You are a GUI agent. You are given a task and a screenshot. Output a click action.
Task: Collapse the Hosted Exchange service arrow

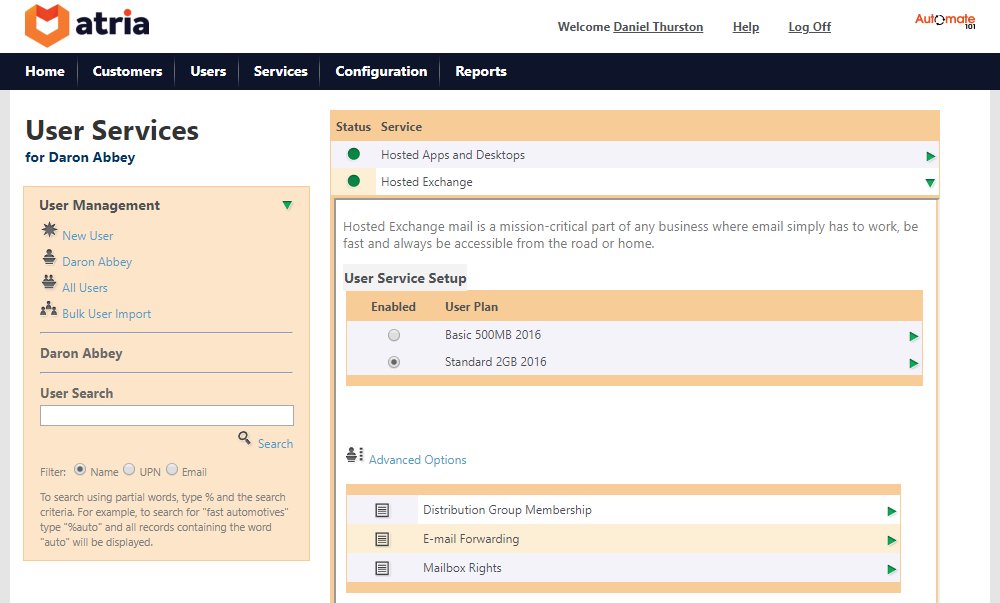[x=930, y=183]
